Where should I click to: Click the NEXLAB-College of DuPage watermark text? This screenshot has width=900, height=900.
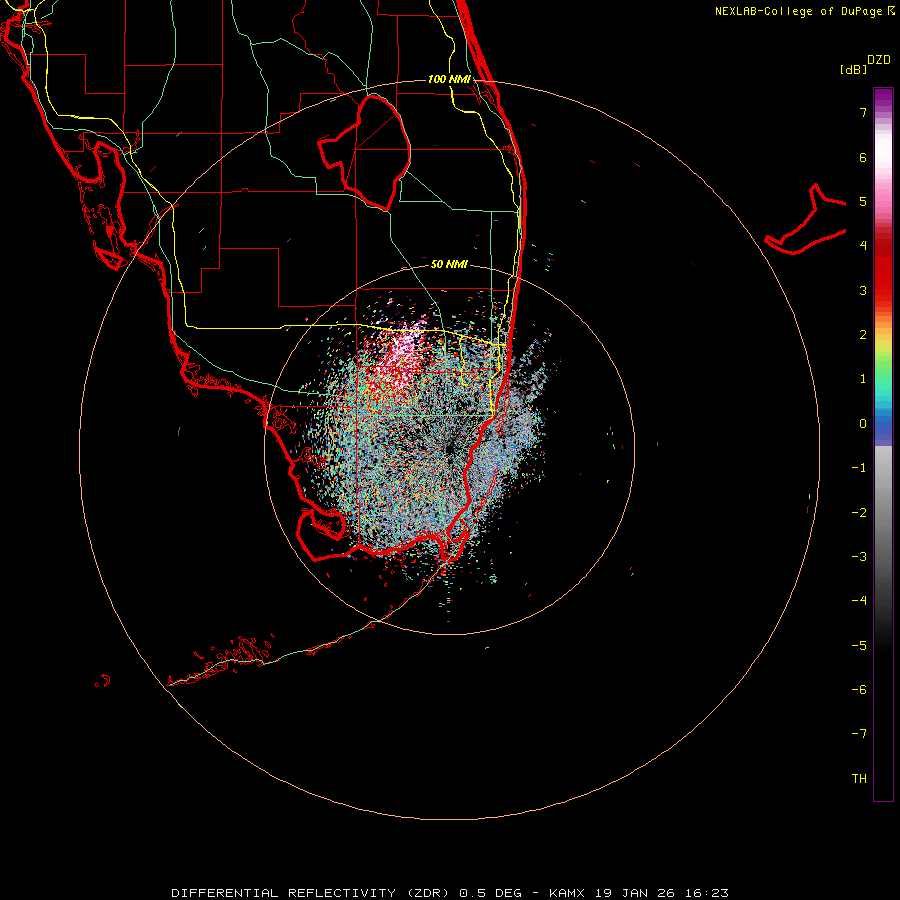tap(804, 11)
